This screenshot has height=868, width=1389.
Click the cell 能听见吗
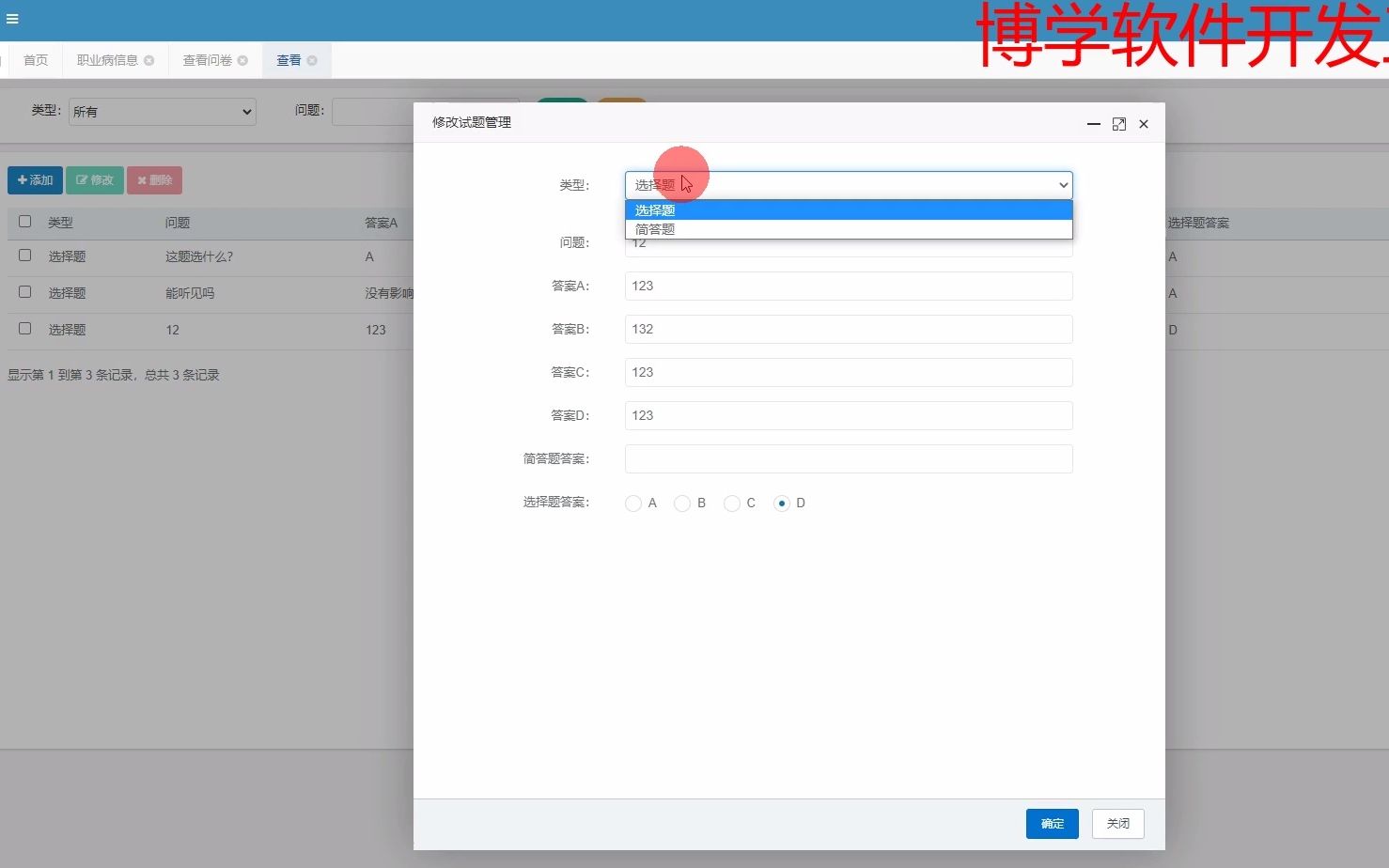click(190, 293)
